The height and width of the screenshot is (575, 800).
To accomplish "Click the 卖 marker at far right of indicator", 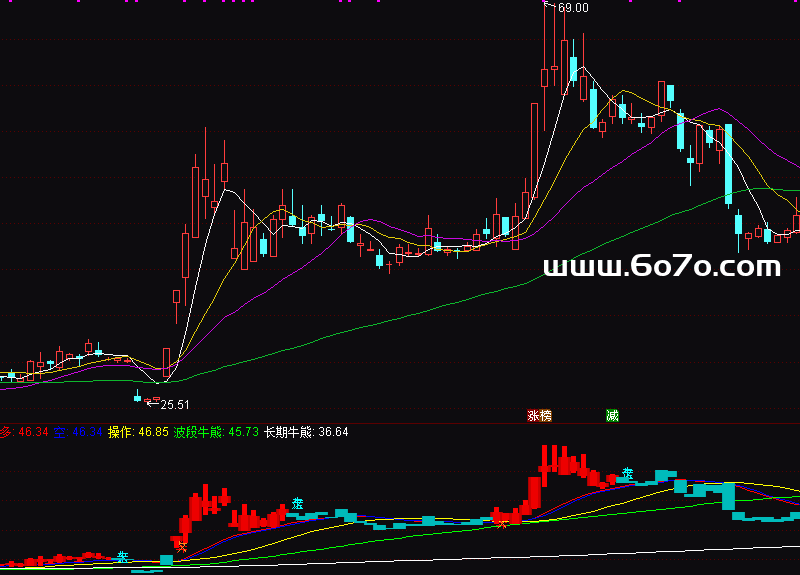I will tap(628, 473).
